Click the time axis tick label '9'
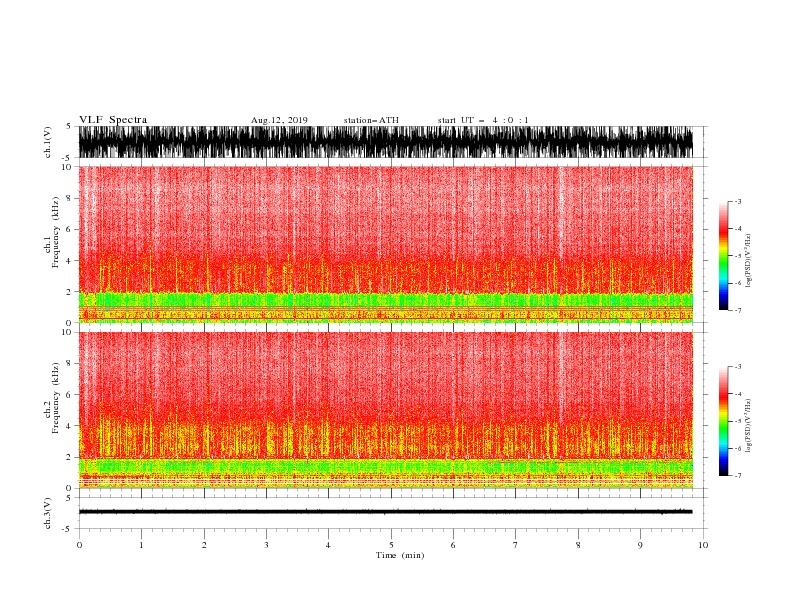This screenshot has height=612, width=792. pos(640,545)
